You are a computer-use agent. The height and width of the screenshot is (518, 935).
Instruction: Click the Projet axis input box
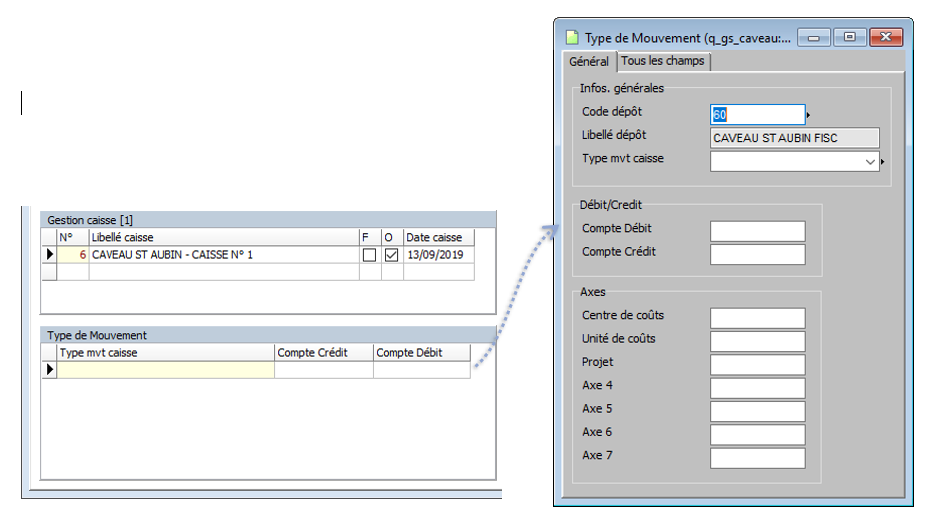(756, 364)
